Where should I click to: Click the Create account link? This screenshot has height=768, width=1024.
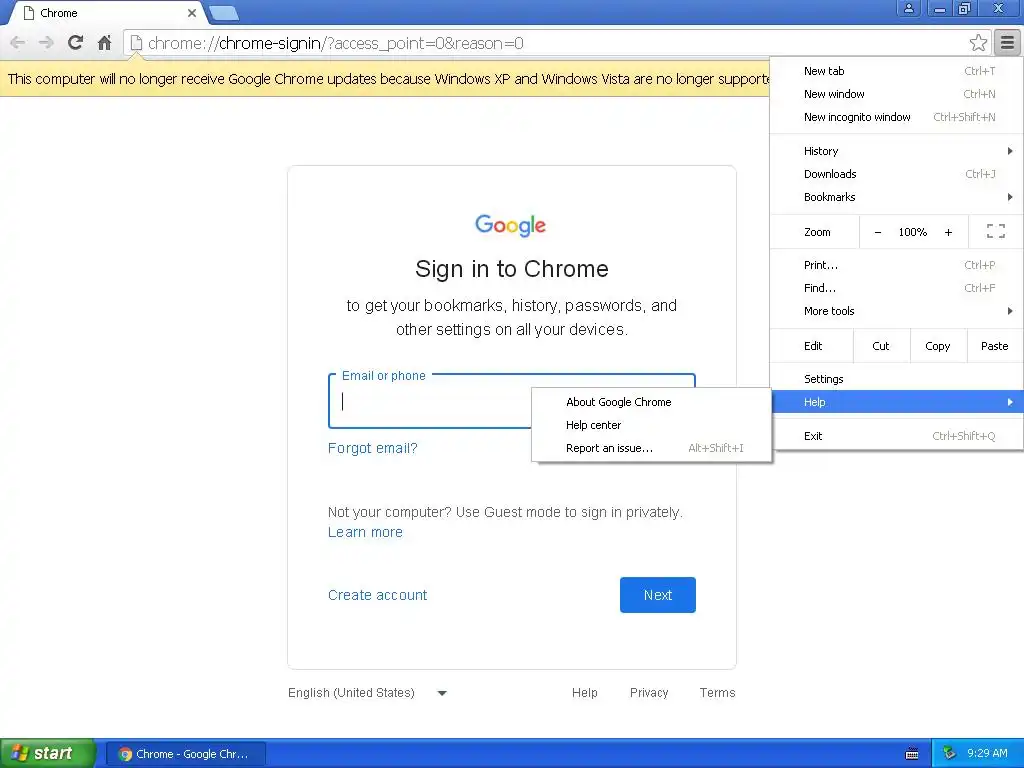click(377, 595)
